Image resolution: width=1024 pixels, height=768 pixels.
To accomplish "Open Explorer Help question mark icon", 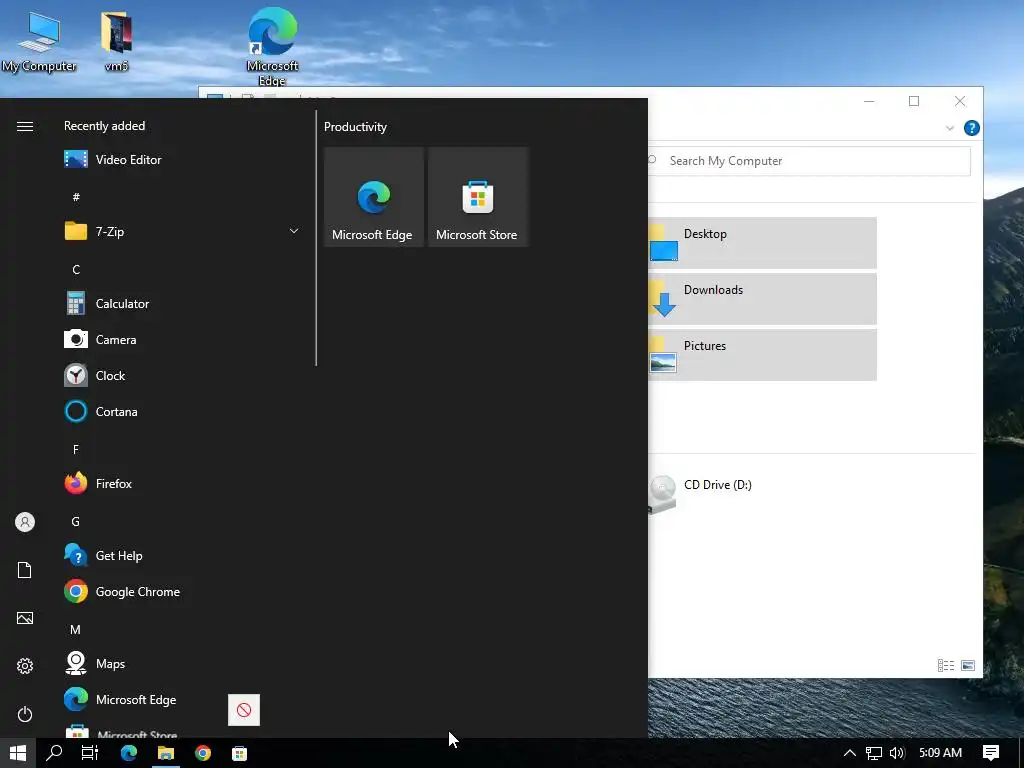I will (x=972, y=128).
